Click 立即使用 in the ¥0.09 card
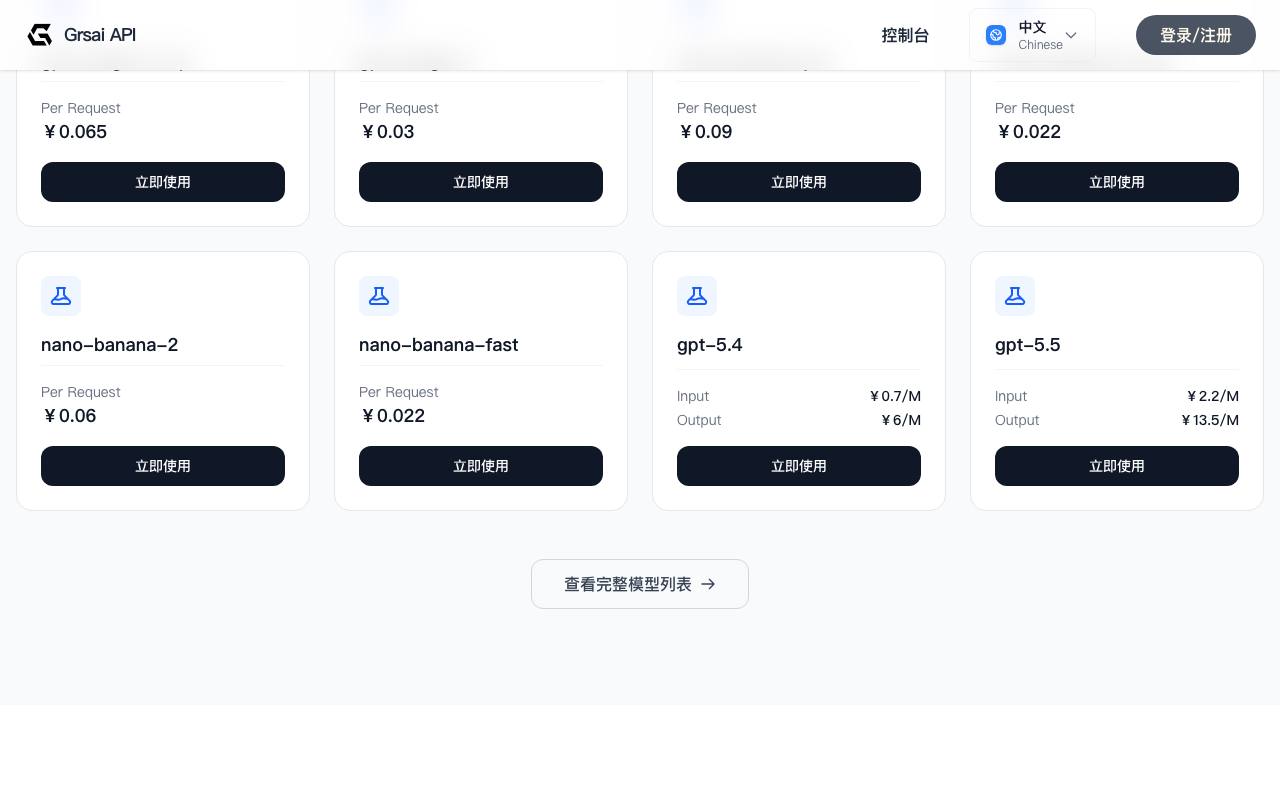This screenshot has height=800, width=1280. (799, 182)
